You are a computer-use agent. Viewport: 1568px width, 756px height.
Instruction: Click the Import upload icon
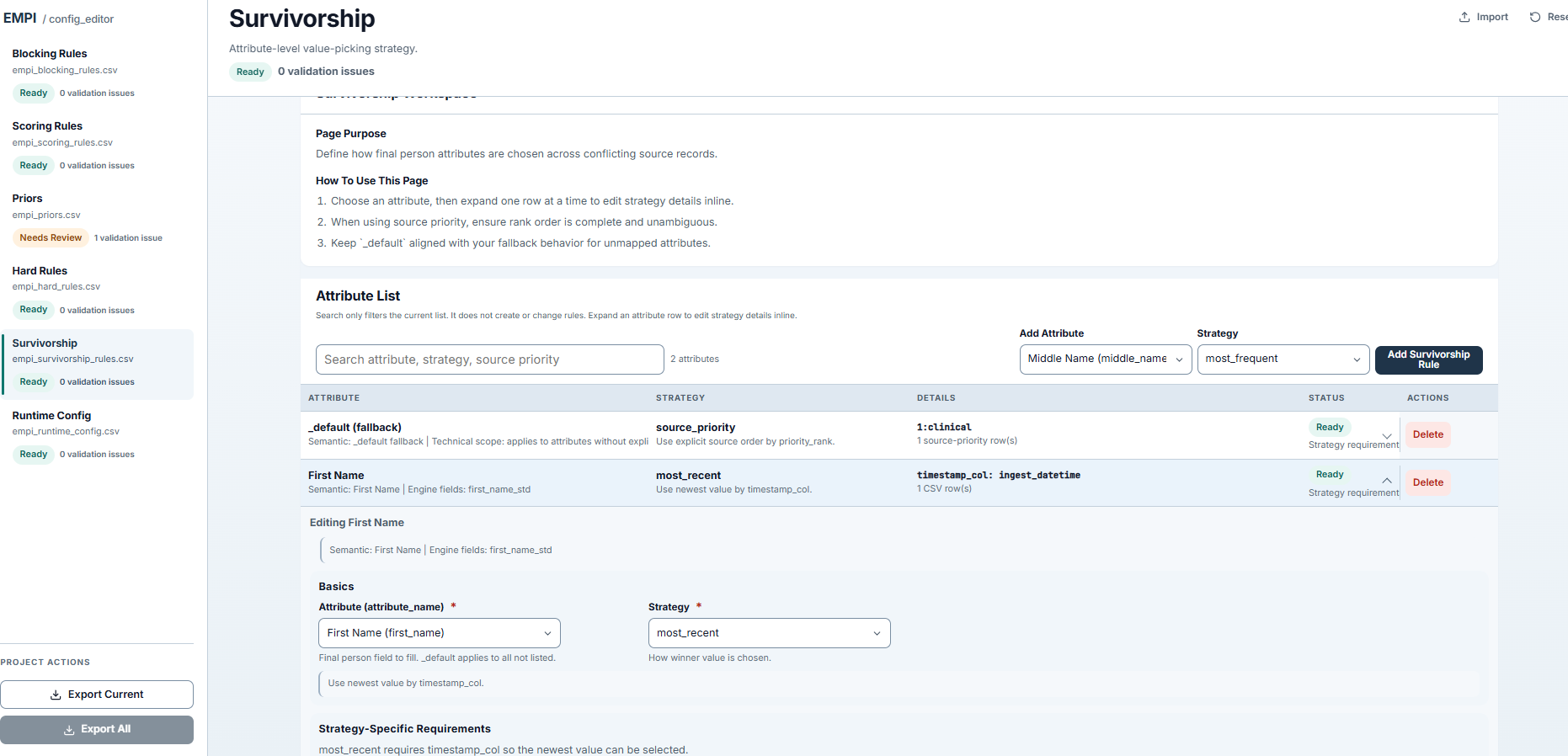pyautogui.click(x=1464, y=17)
